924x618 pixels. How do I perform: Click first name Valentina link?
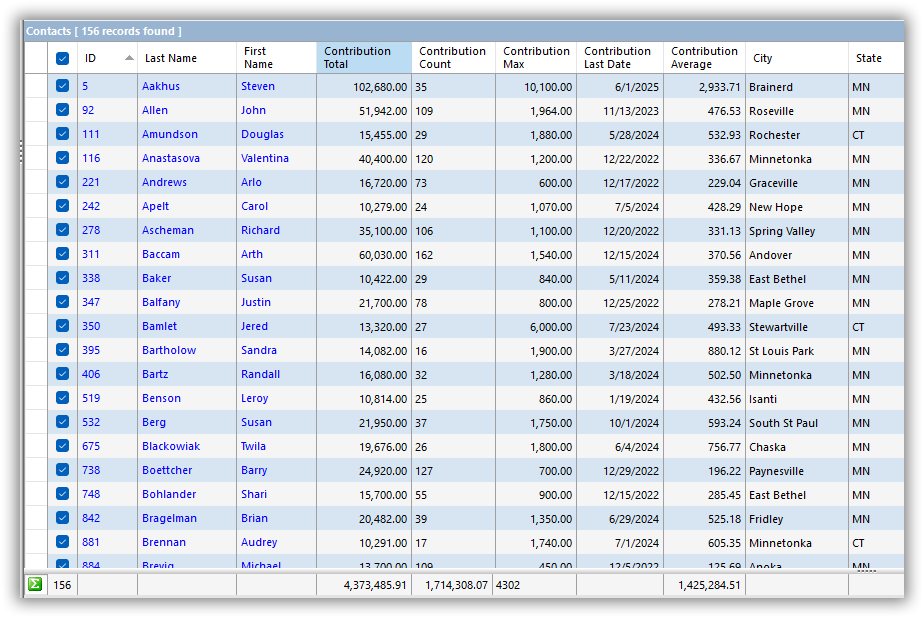pos(265,159)
